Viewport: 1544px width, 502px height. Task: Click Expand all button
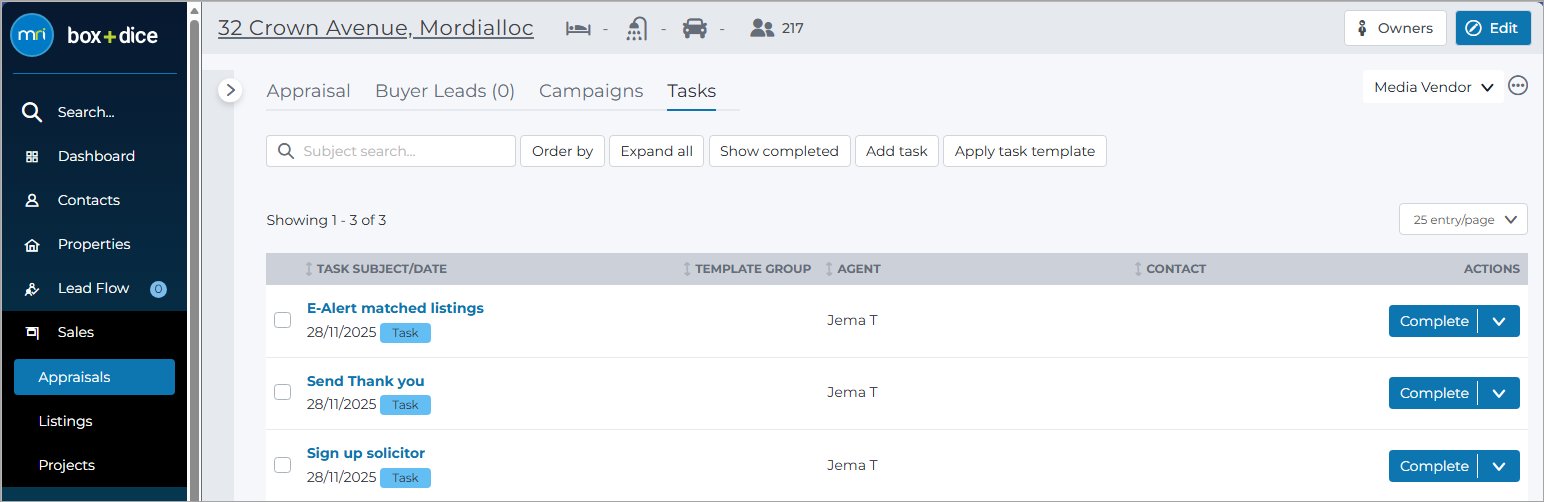click(x=657, y=151)
